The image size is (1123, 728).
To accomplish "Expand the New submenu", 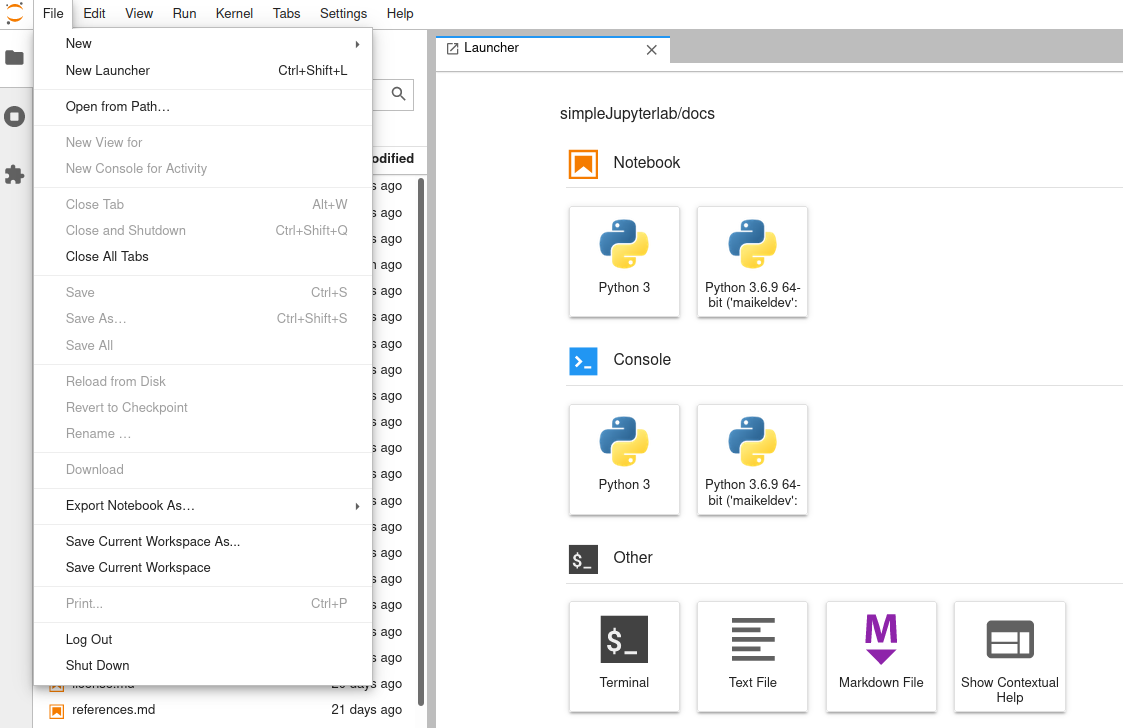I will tap(203, 44).
